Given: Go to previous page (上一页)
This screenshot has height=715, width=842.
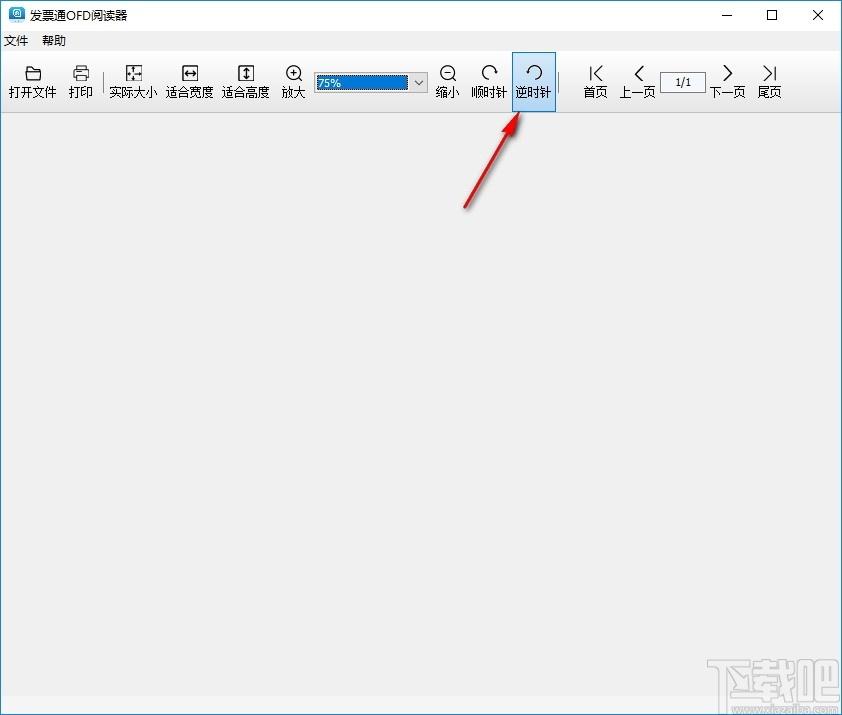Looking at the screenshot, I should click(x=637, y=82).
